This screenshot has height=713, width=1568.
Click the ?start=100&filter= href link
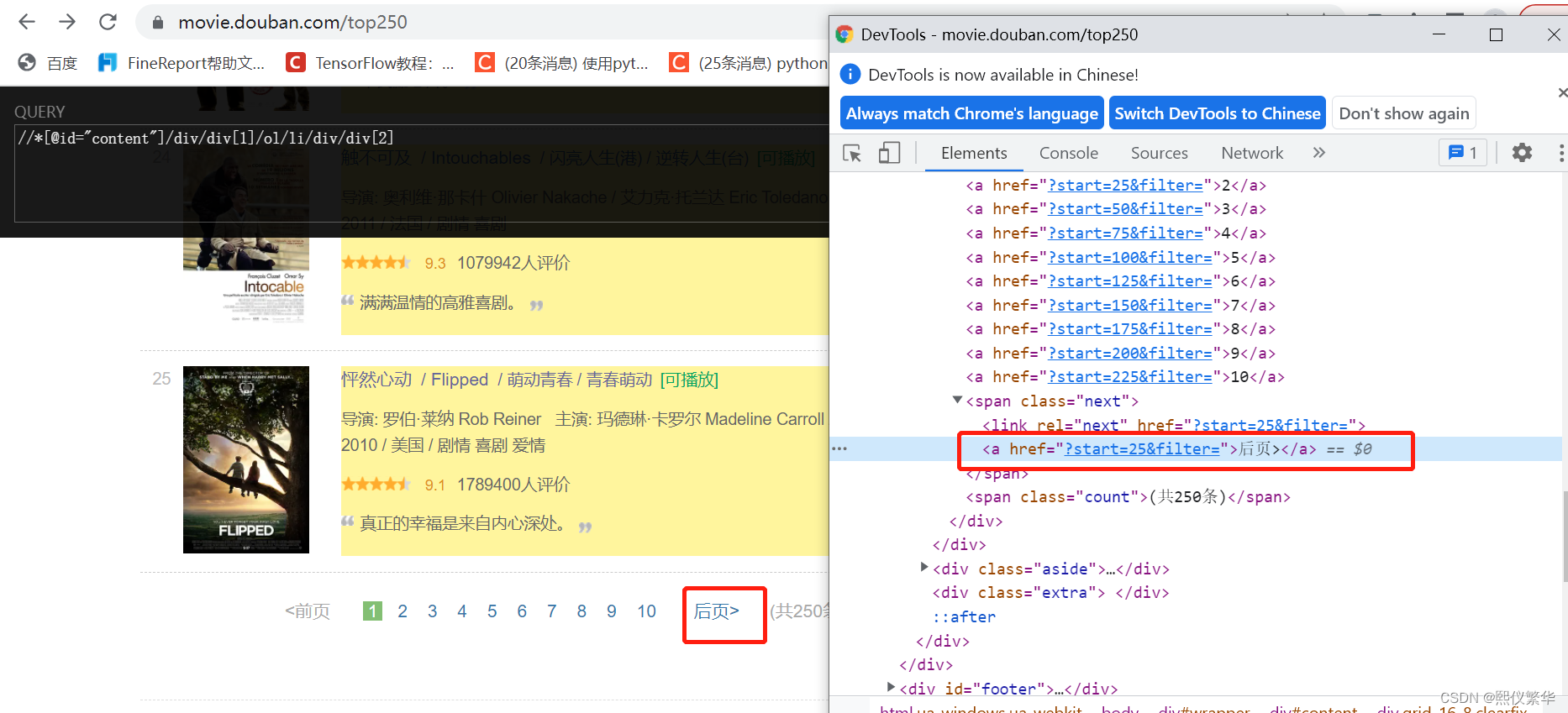point(1130,258)
